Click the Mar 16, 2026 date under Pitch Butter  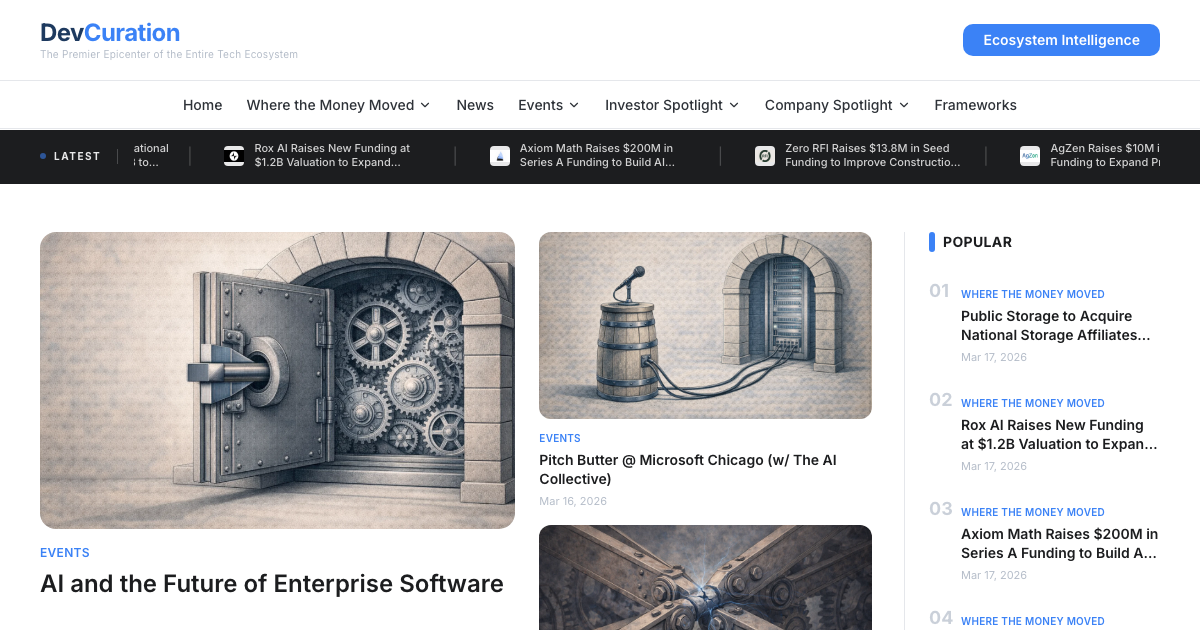point(573,501)
